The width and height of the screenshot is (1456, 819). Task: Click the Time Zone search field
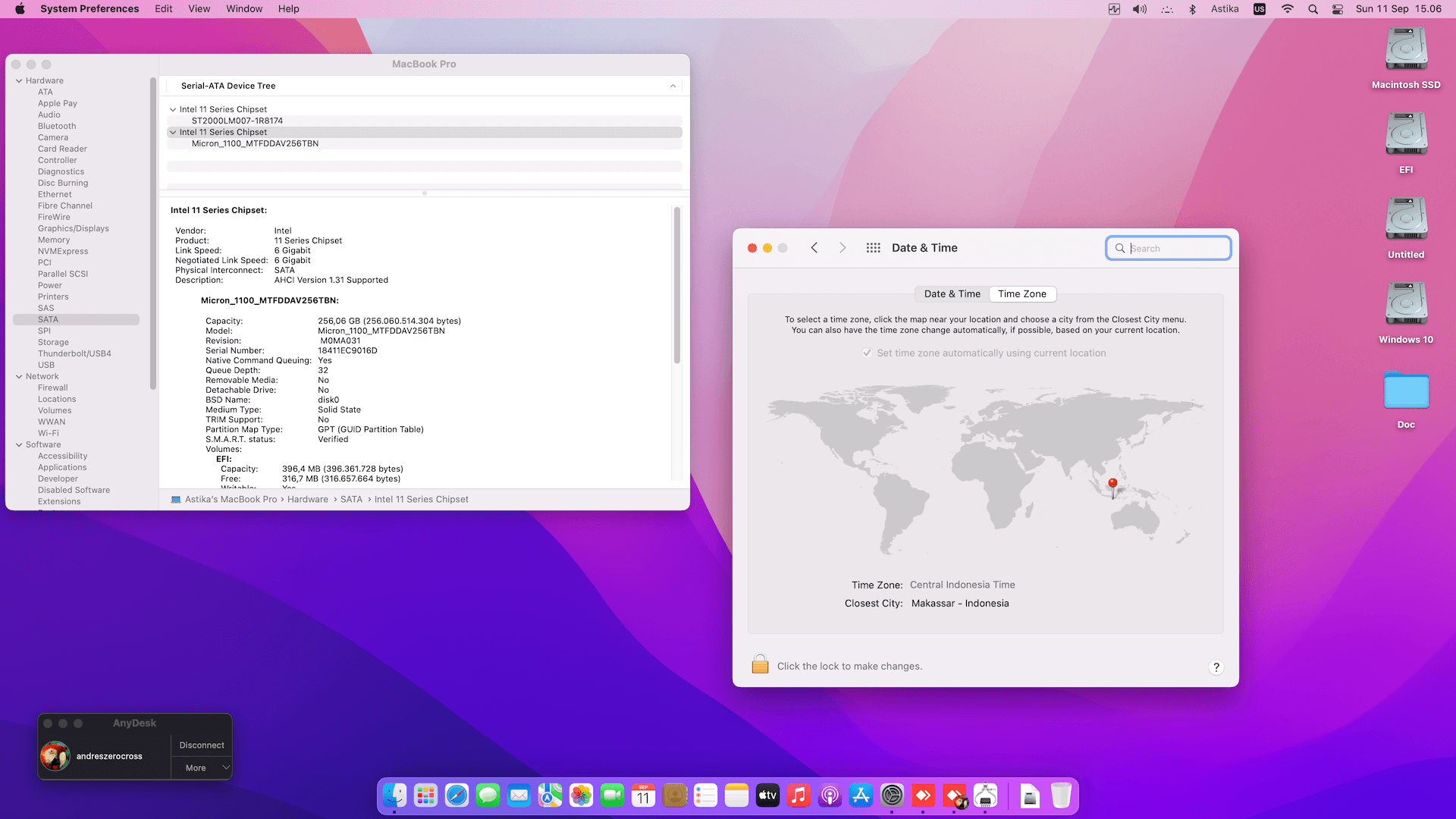tap(1169, 248)
